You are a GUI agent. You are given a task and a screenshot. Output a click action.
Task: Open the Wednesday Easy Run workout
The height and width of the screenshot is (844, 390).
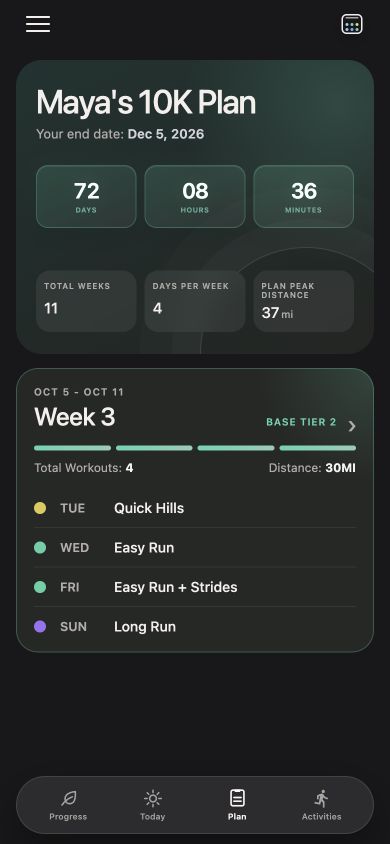click(195, 547)
